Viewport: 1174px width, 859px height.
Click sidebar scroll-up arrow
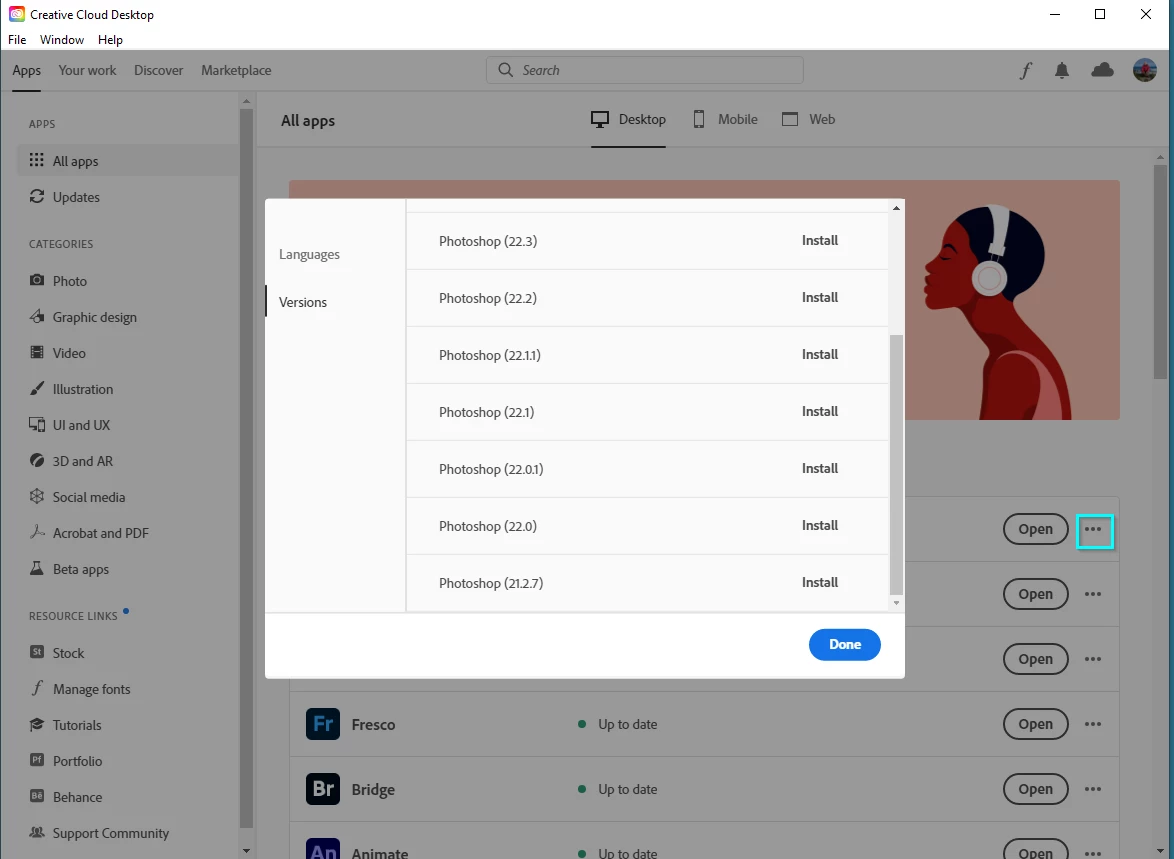(x=246, y=100)
